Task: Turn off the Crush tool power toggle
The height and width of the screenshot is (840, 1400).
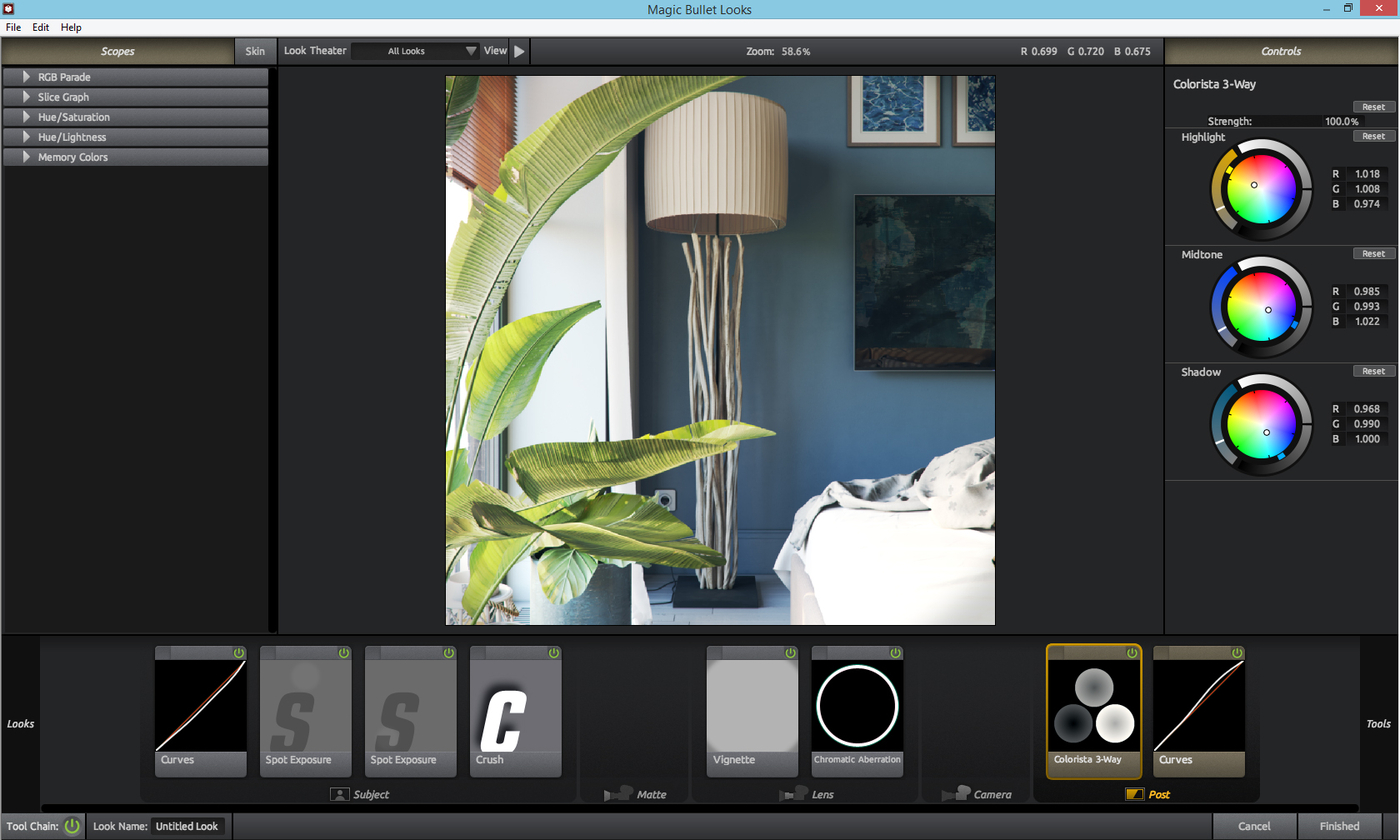Action: click(x=553, y=653)
